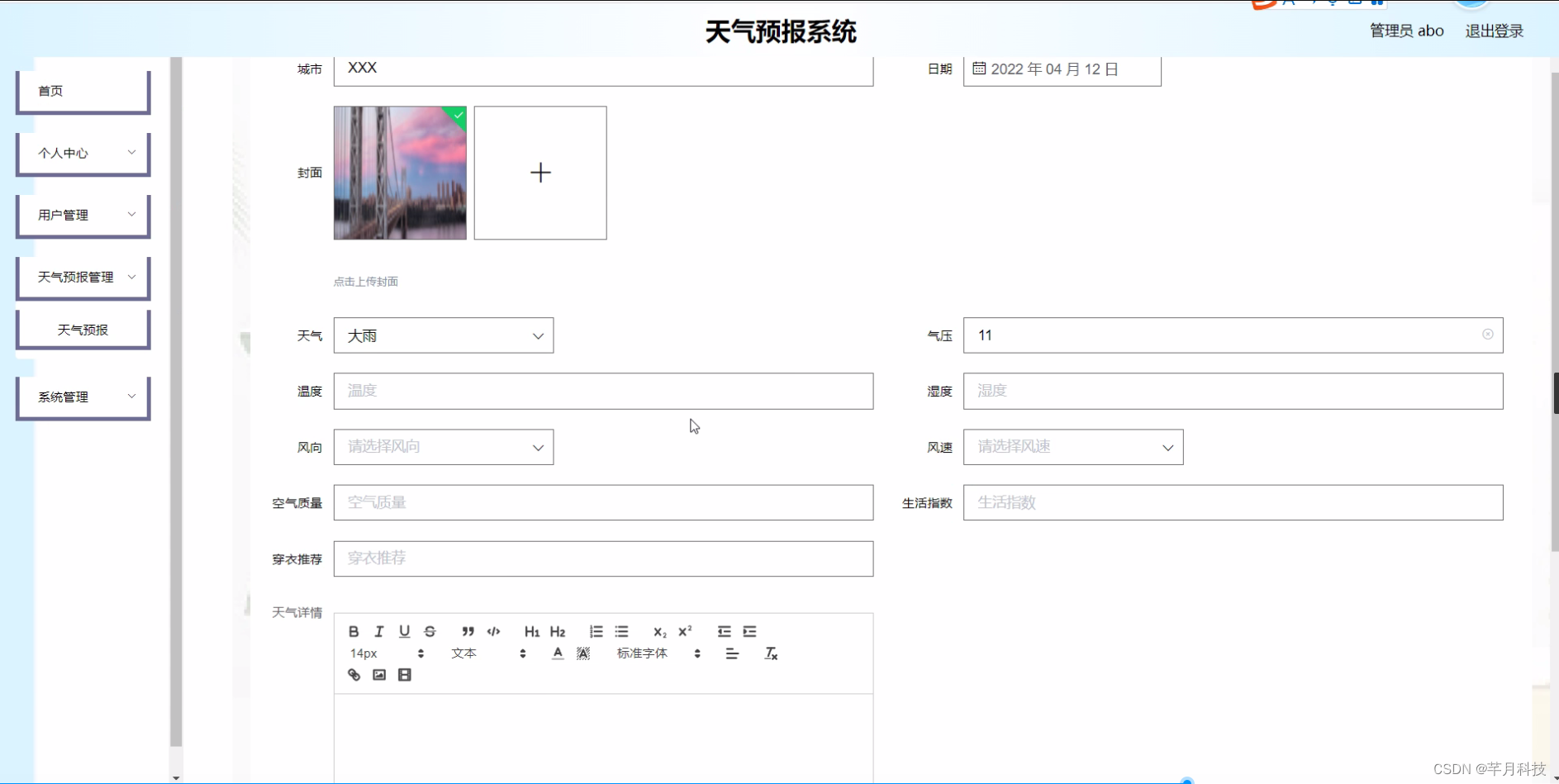This screenshot has height=784, width=1559.
Task: Expand the 系统管理 sidebar menu
Action: coord(83,397)
